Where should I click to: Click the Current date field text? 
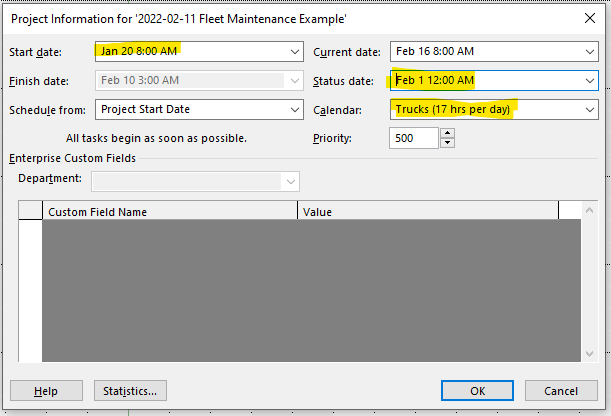(435, 51)
